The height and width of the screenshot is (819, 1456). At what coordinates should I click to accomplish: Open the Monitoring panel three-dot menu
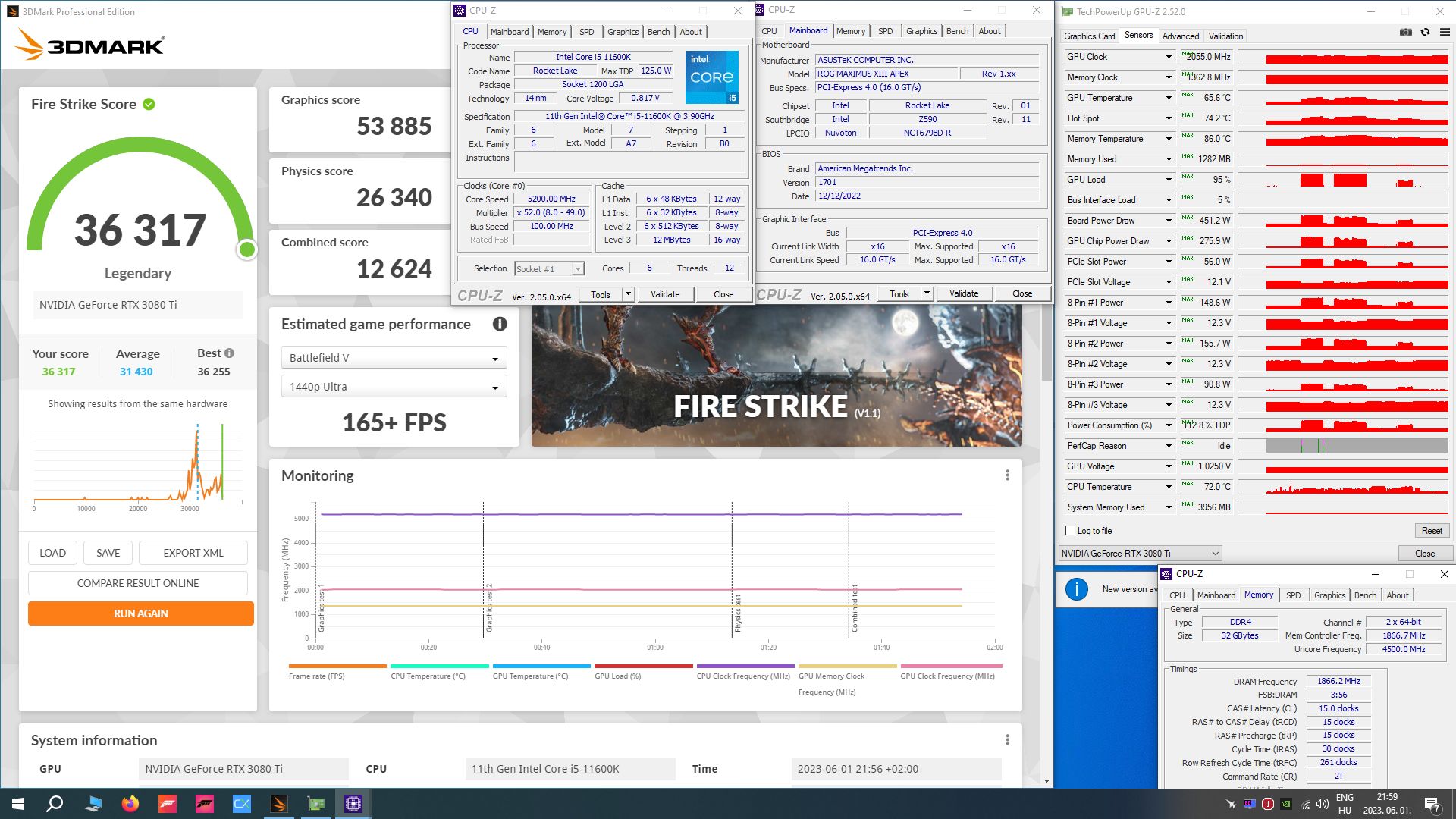(x=1007, y=475)
